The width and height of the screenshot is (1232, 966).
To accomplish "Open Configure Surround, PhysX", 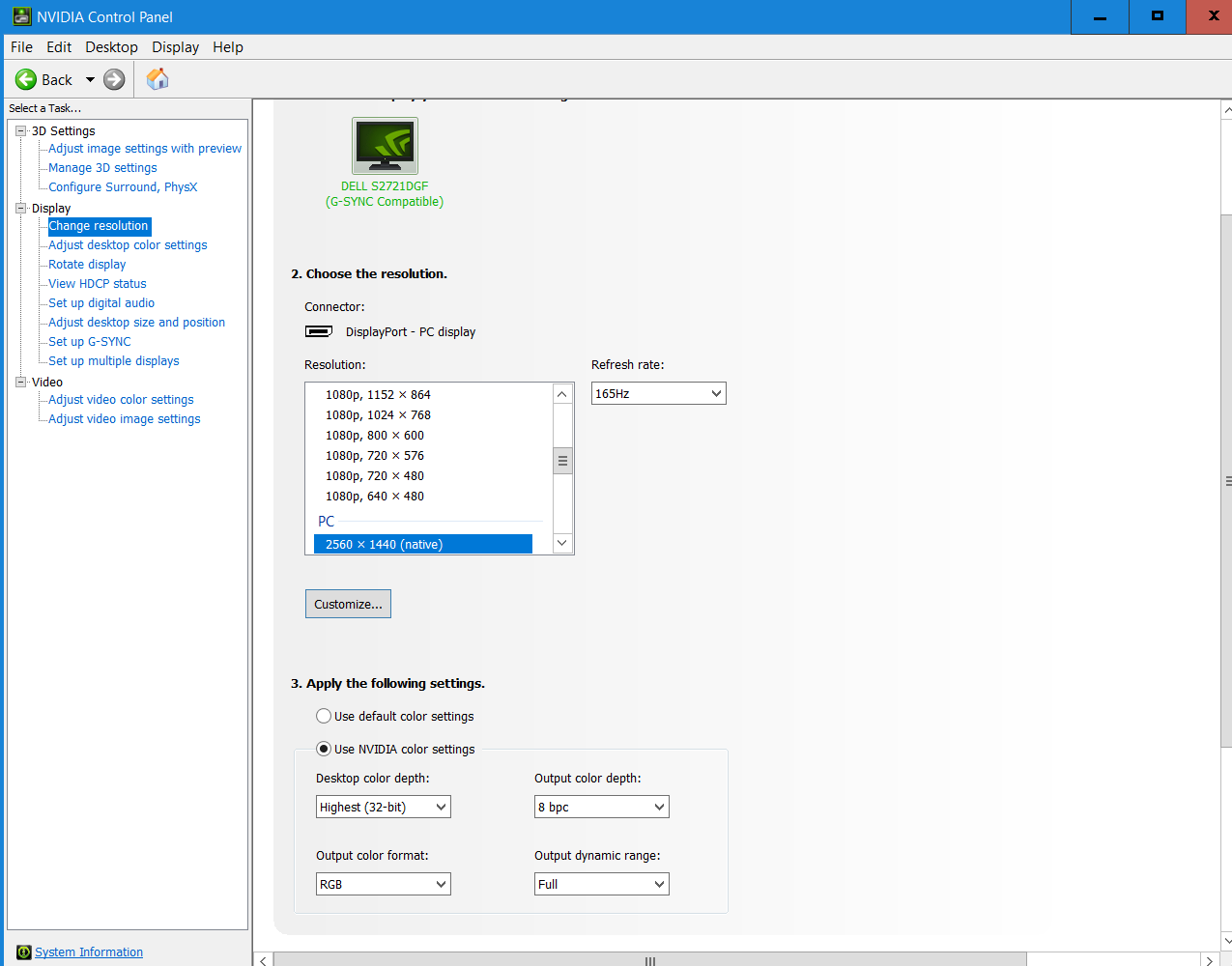I will click(x=123, y=187).
